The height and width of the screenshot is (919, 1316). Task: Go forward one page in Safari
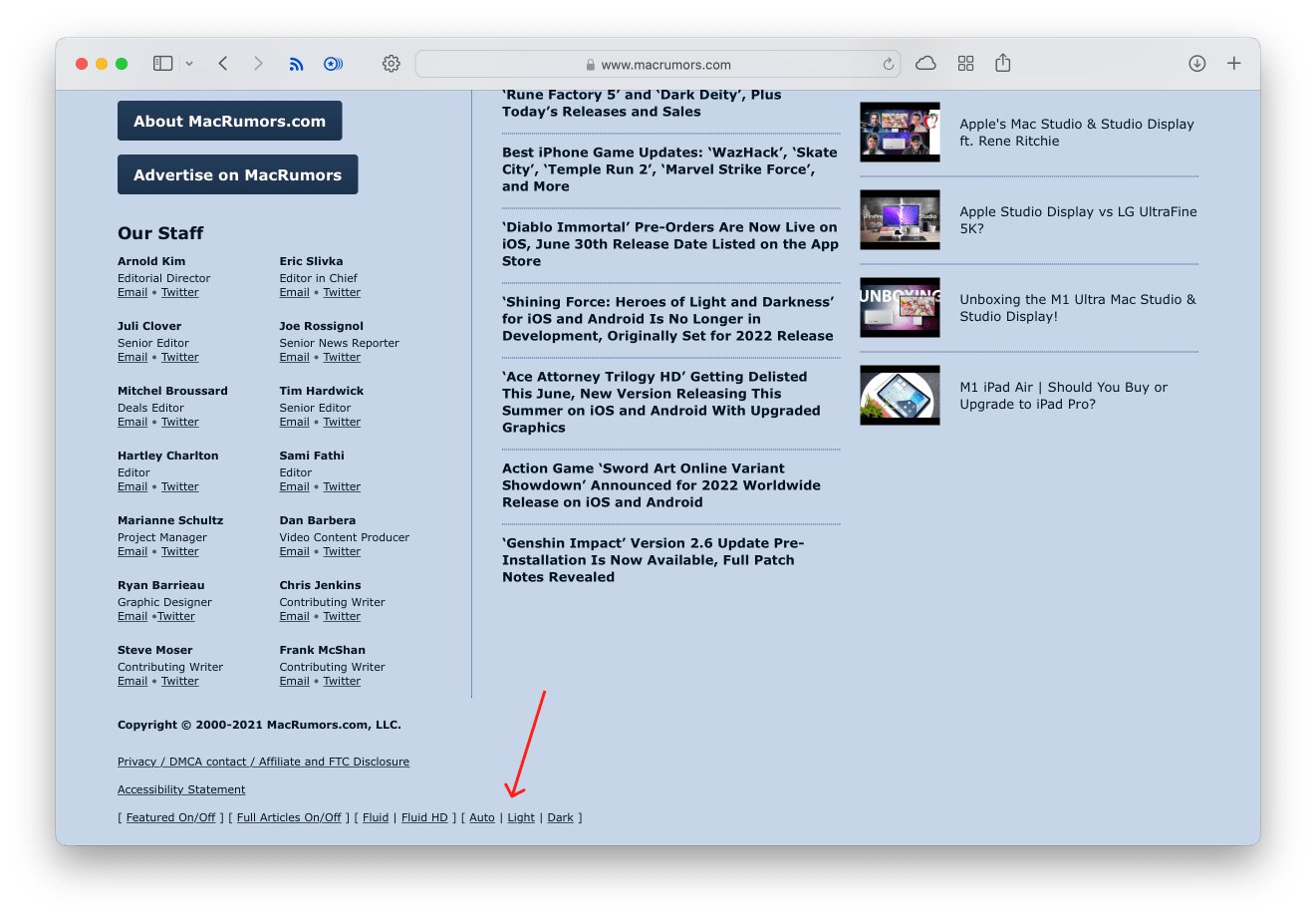click(x=258, y=64)
